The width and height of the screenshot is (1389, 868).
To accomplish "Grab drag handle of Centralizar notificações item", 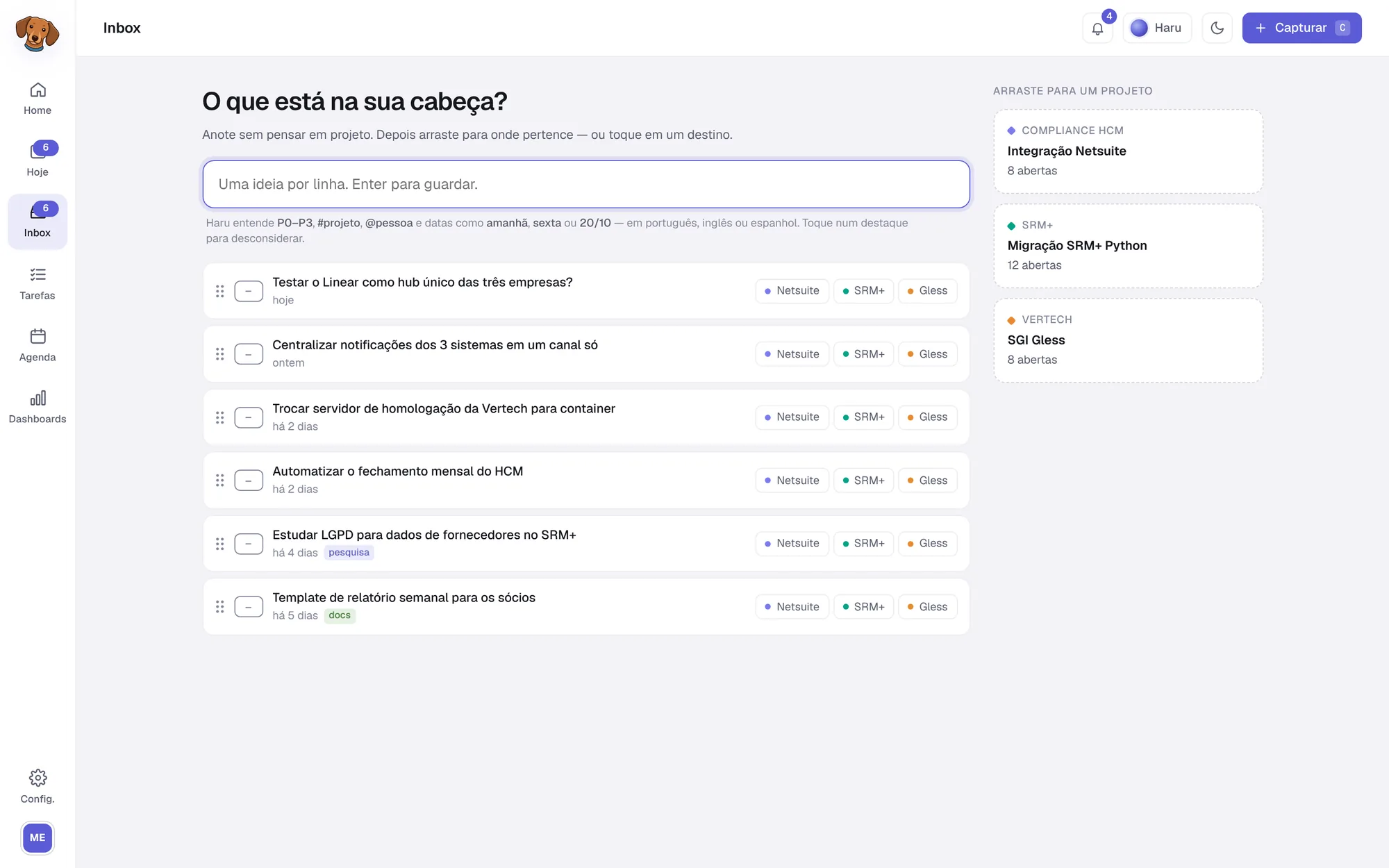I will click(219, 354).
